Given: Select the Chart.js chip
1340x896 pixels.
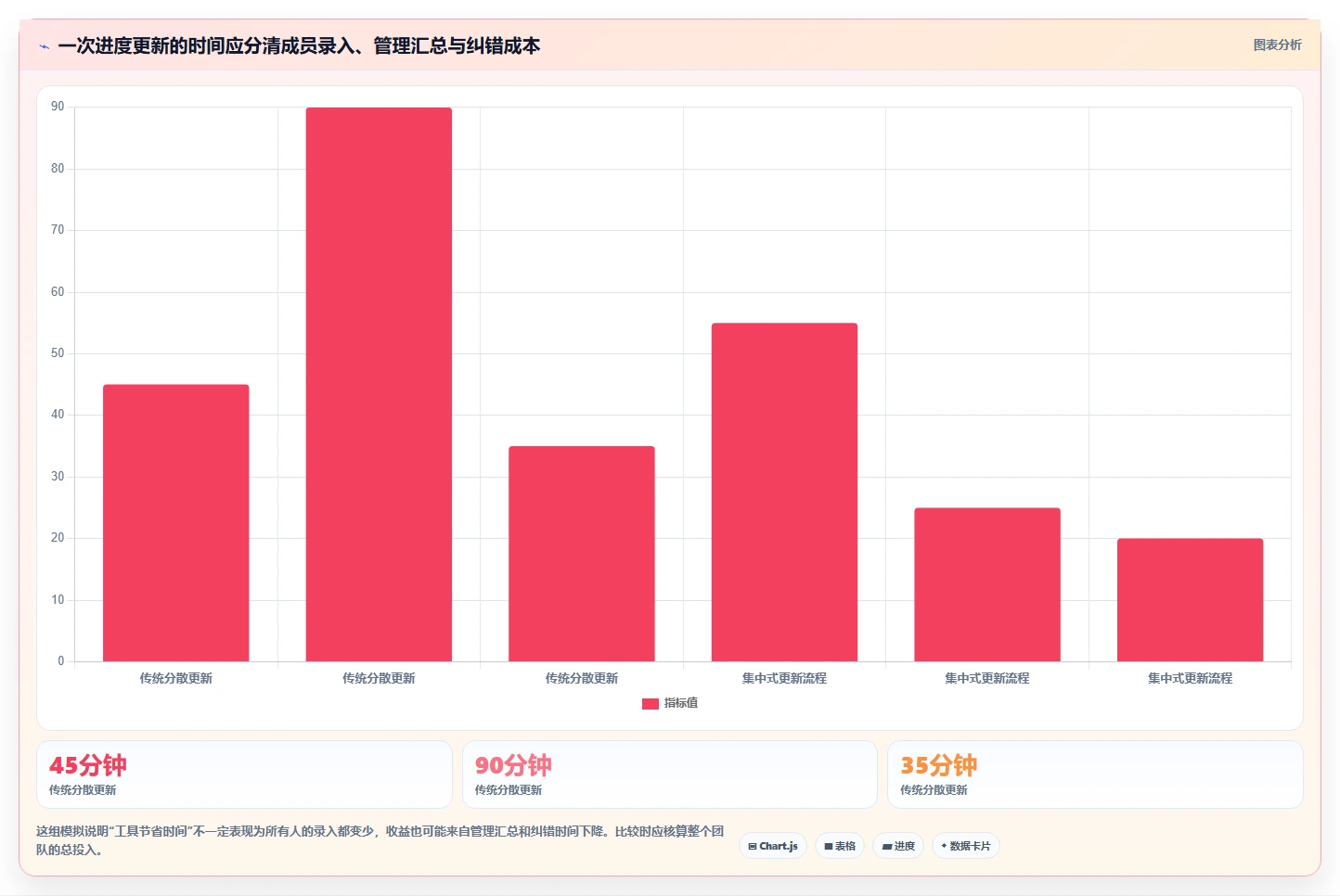Looking at the screenshot, I should tap(773, 846).
